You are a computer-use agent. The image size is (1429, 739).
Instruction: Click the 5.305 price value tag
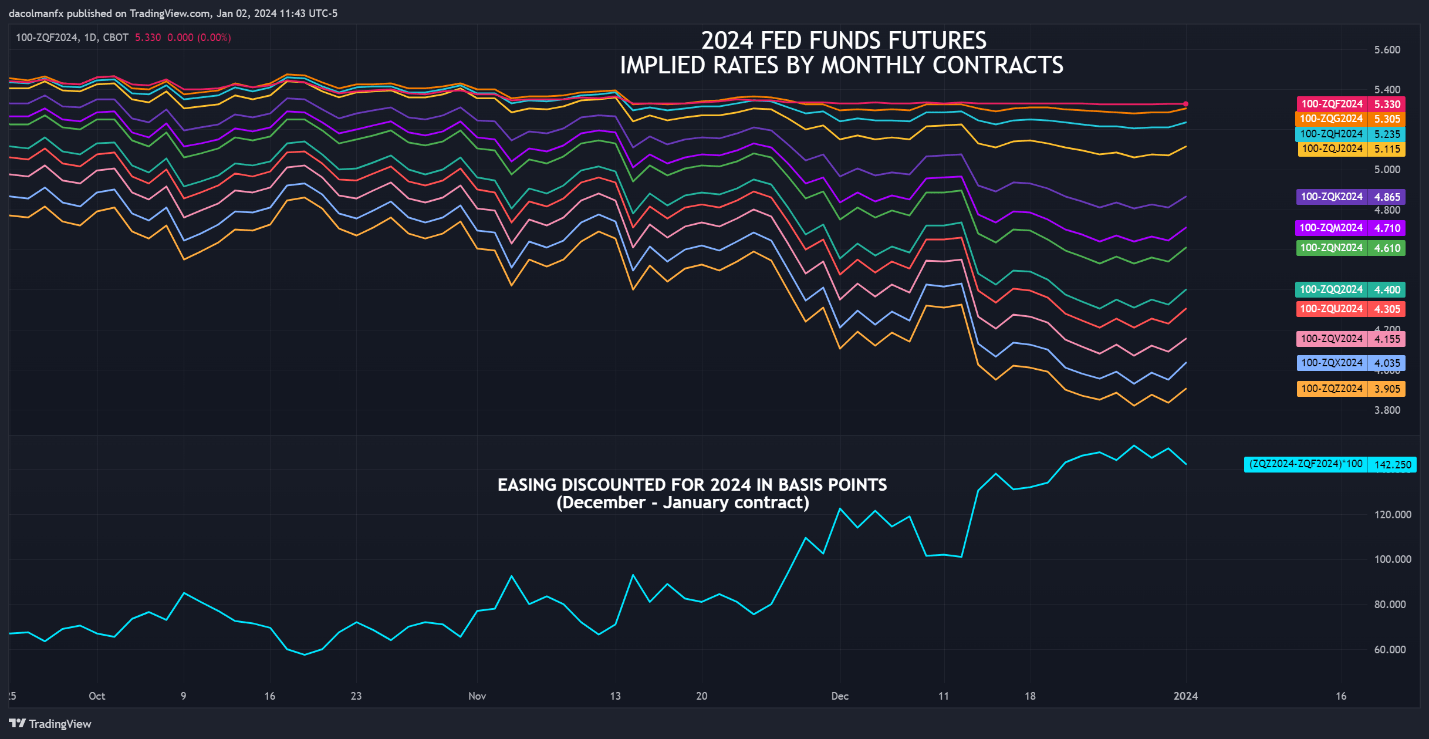point(1388,118)
